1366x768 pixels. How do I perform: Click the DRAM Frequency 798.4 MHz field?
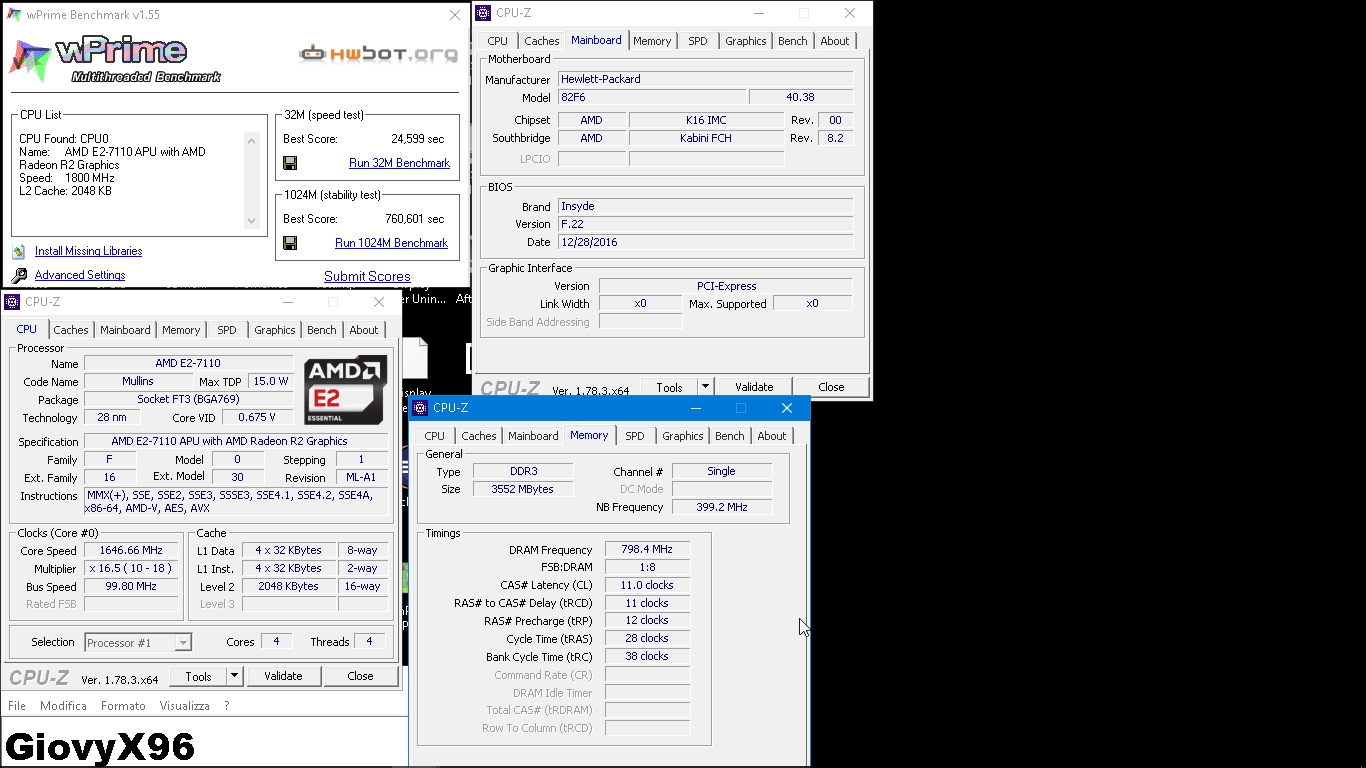(x=647, y=550)
